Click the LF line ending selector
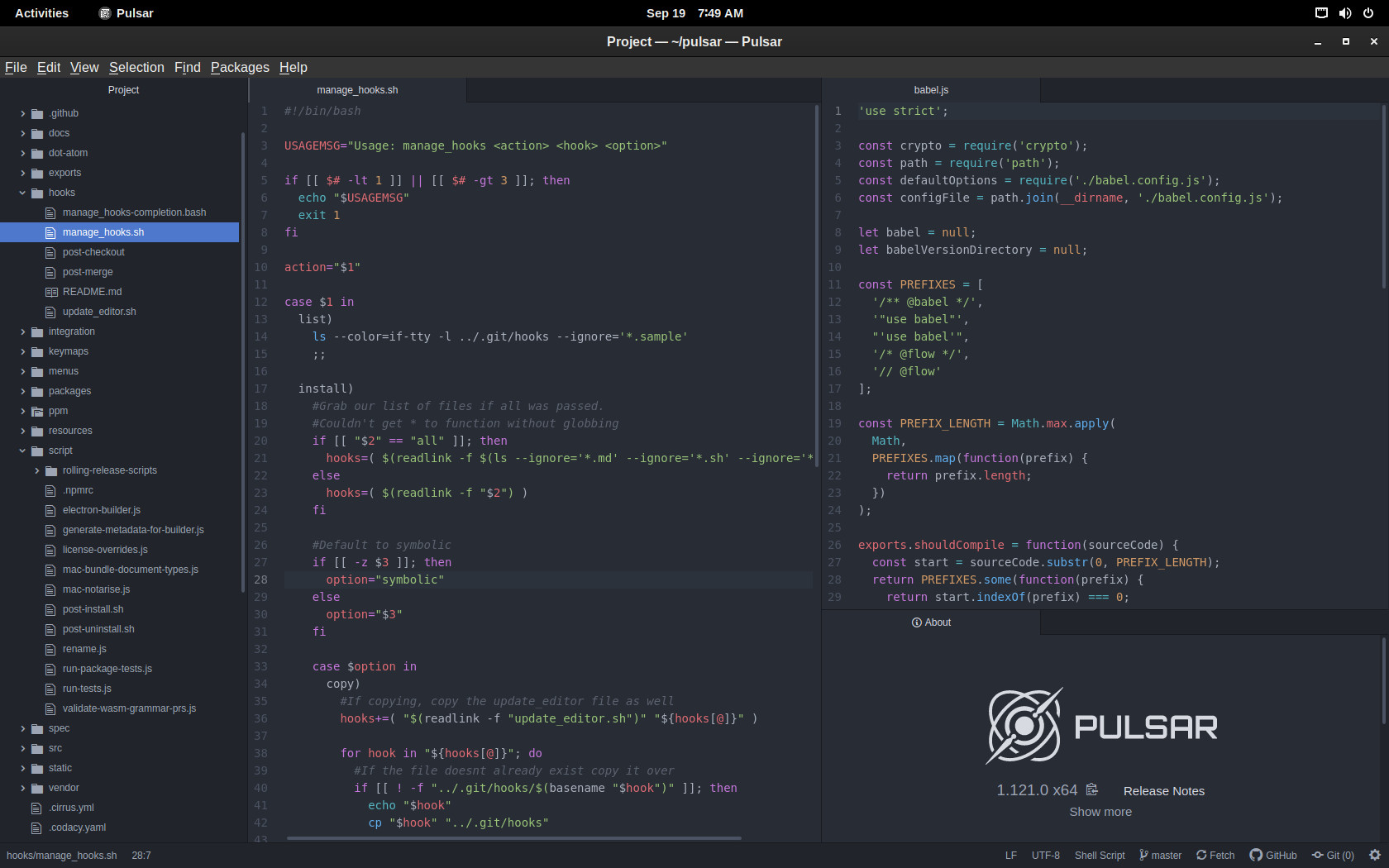Screen dimensions: 1389x868 click(1011, 856)
